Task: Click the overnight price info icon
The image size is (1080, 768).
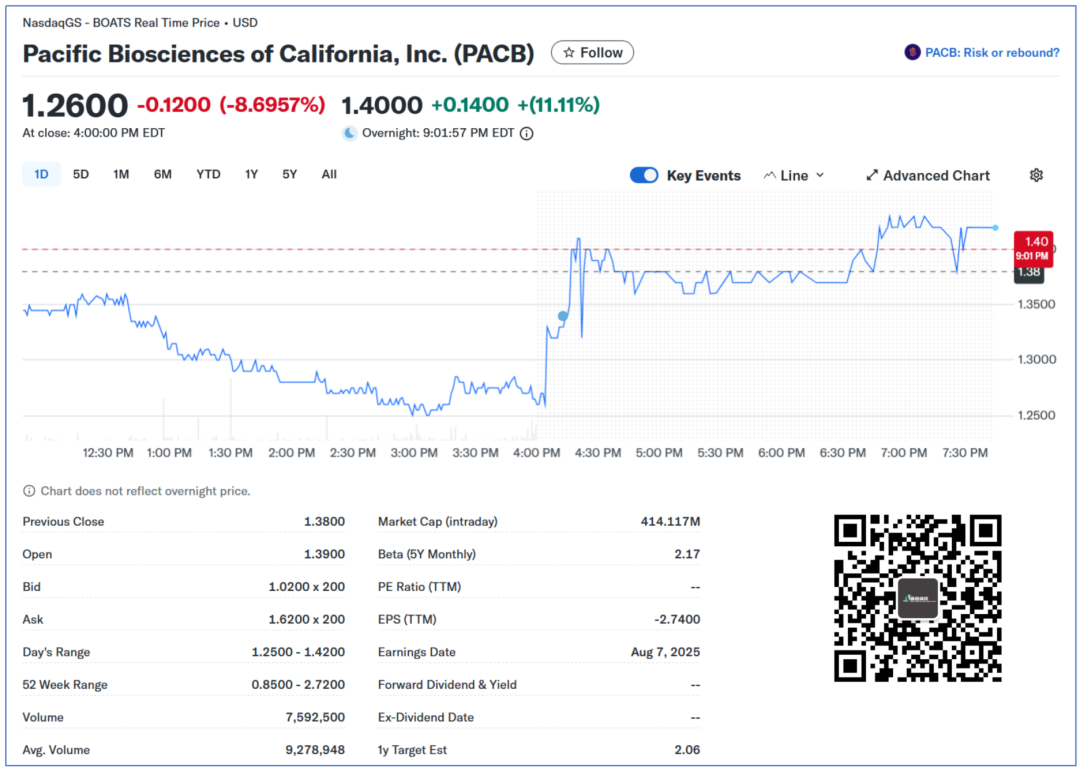Action: 526,134
